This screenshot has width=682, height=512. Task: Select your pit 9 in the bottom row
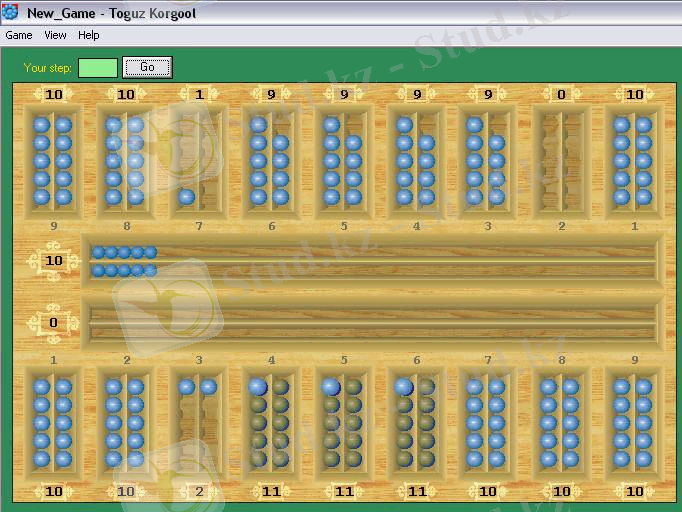[x=634, y=422]
